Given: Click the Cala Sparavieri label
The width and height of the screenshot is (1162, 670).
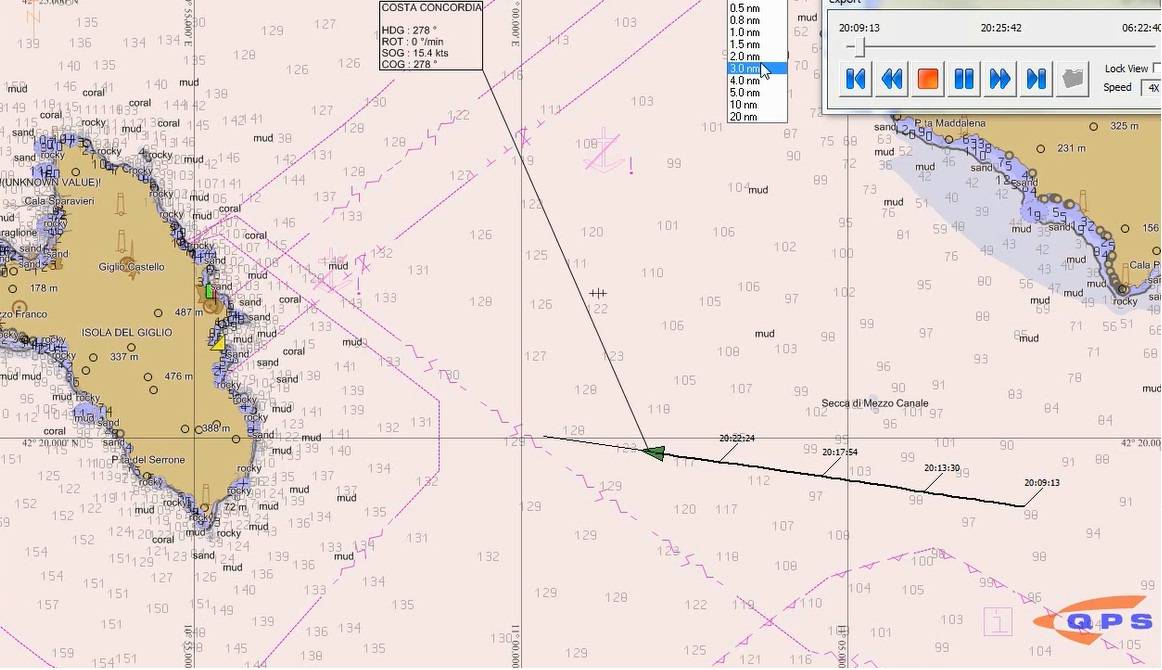Looking at the screenshot, I should (x=59, y=201).
